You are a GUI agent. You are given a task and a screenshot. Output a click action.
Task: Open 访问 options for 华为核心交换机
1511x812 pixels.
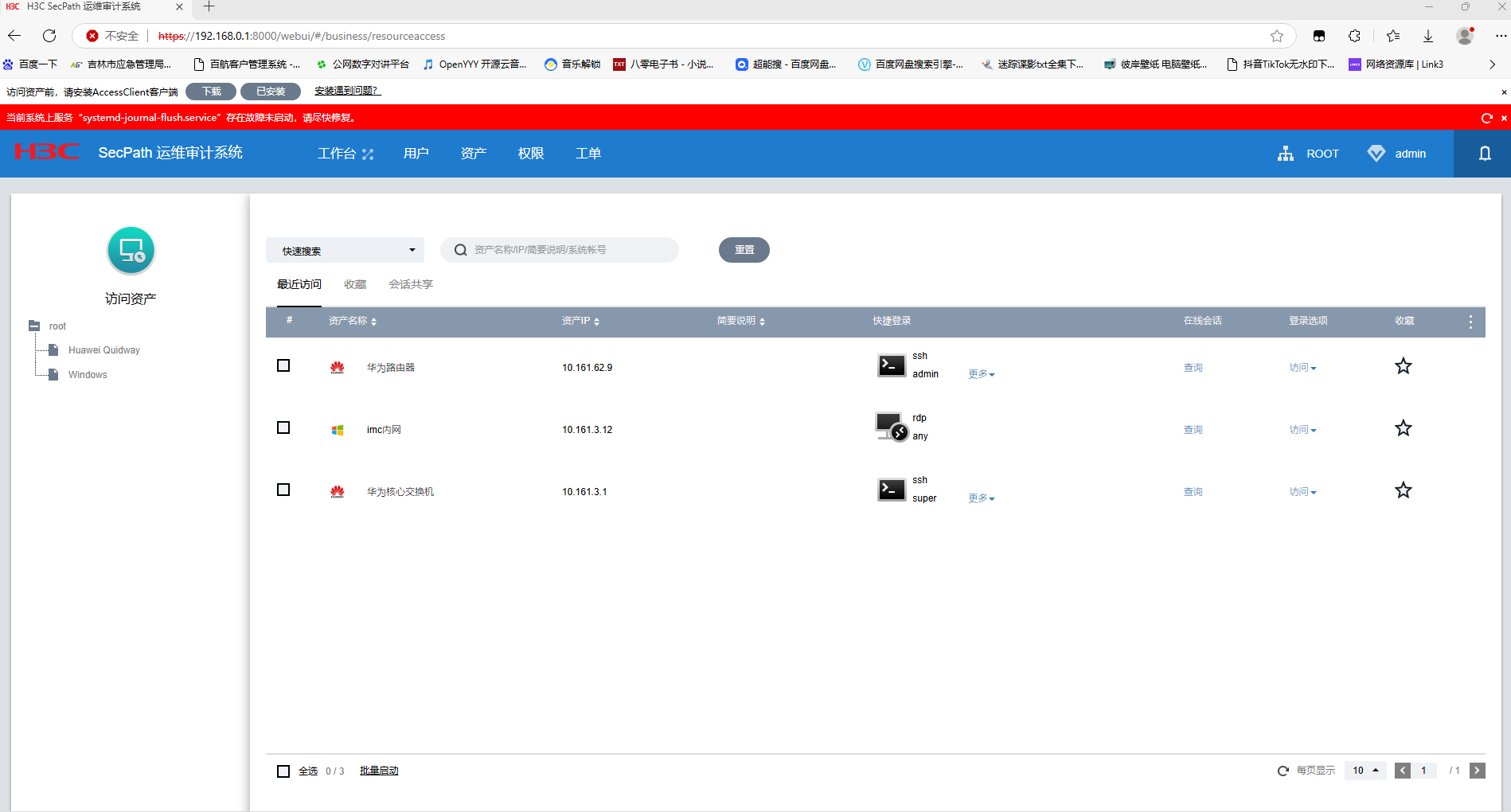click(x=1303, y=492)
